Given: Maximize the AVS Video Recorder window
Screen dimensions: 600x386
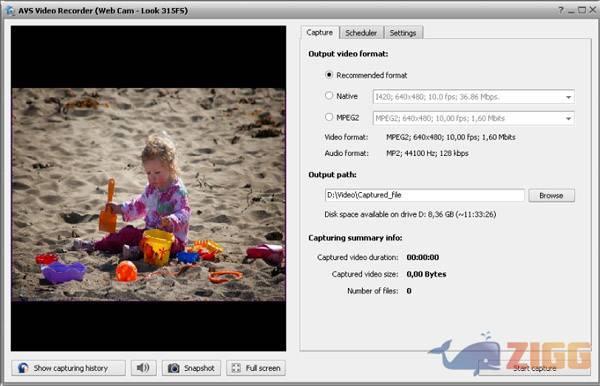Looking at the screenshot, I should coord(582,10).
